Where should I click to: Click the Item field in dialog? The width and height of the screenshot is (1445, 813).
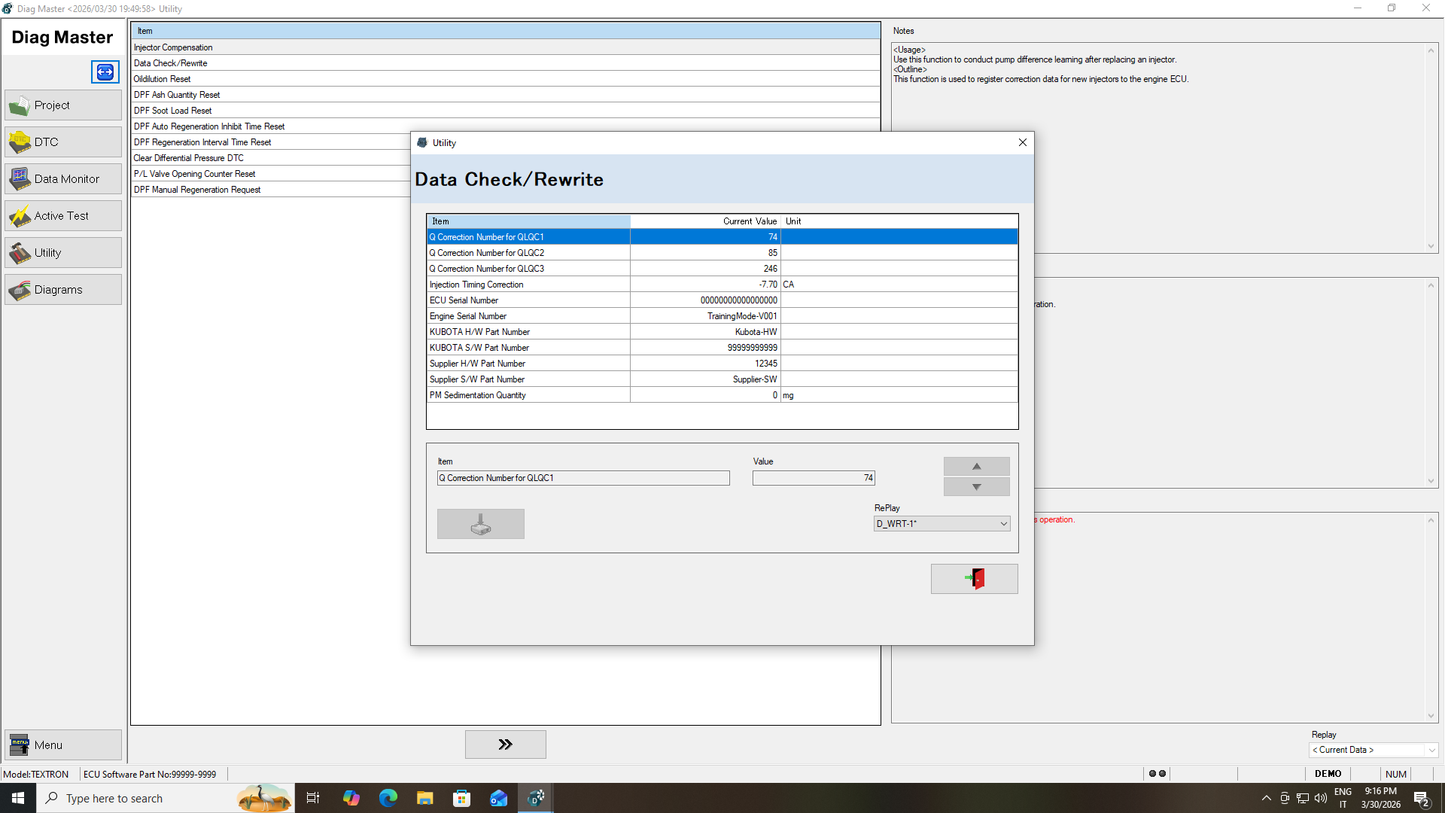click(x=583, y=478)
